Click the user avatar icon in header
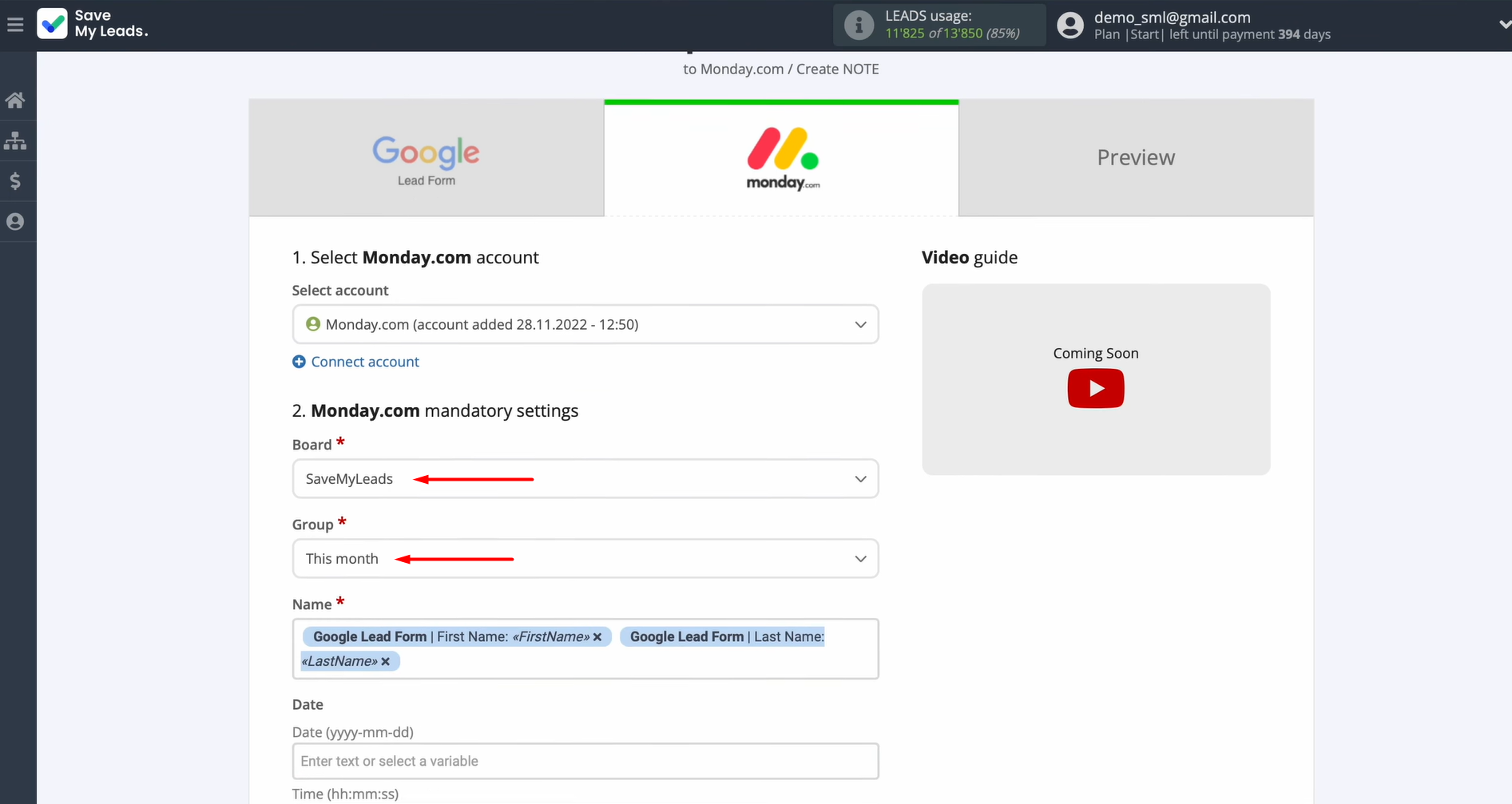 tap(1070, 26)
